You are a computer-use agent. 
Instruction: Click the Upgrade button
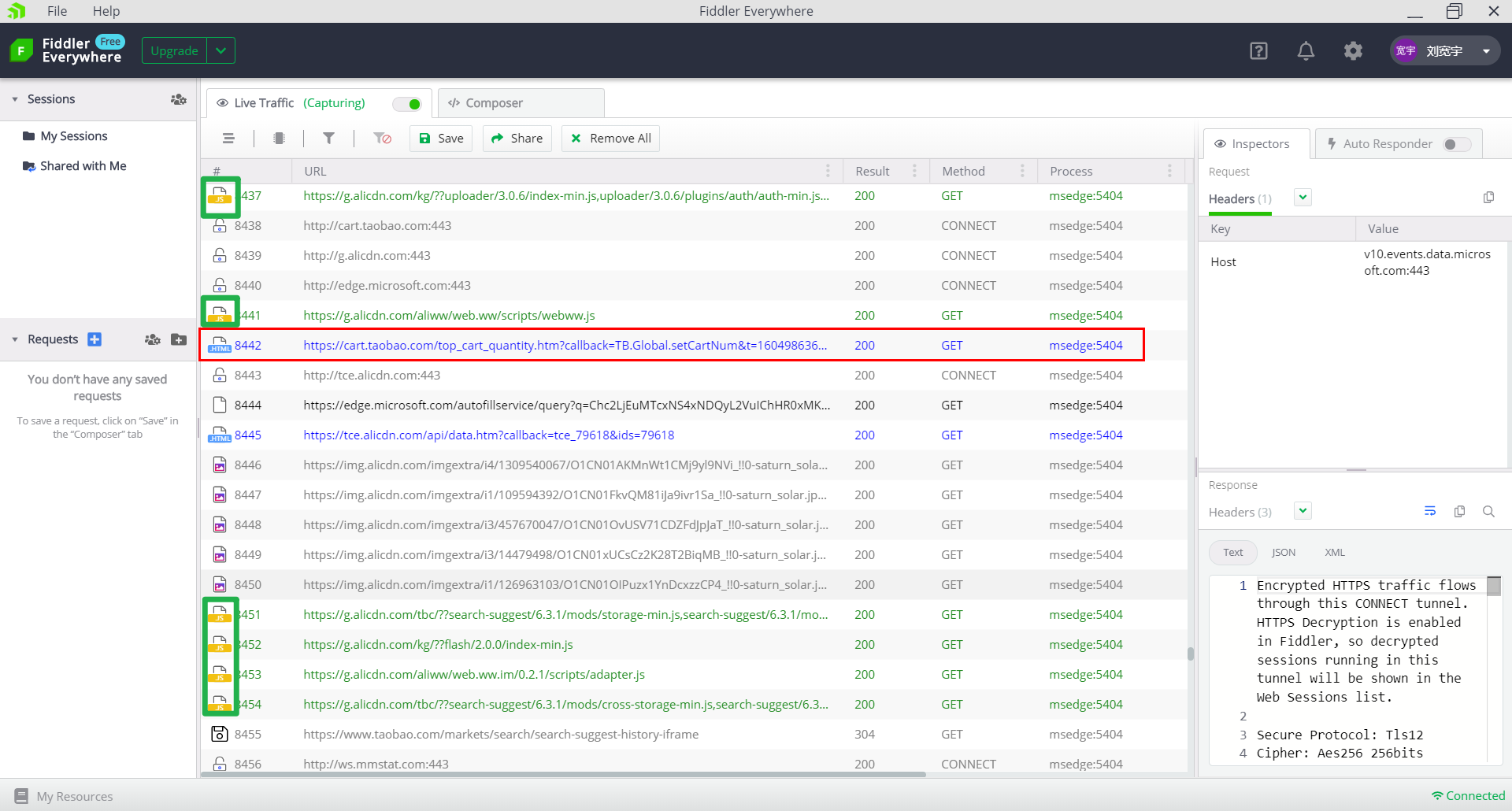(x=174, y=51)
